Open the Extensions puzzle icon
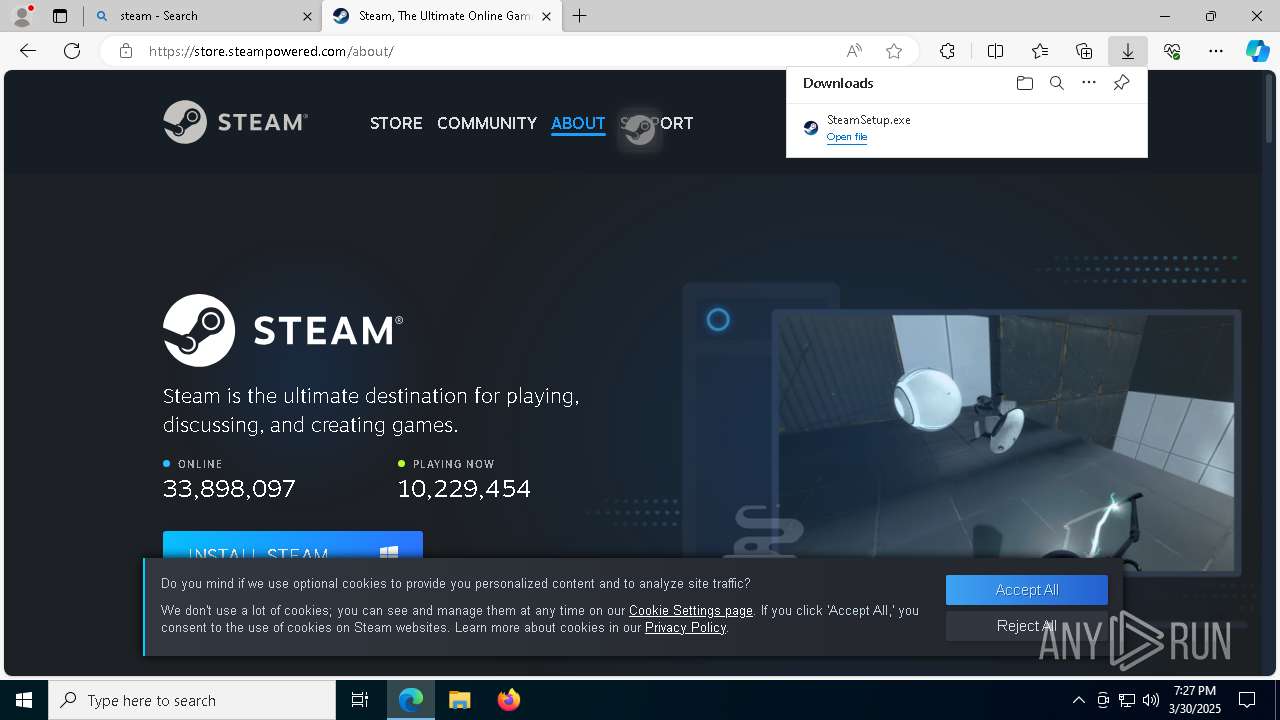The height and width of the screenshot is (720, 1280). tap(947, 51)
